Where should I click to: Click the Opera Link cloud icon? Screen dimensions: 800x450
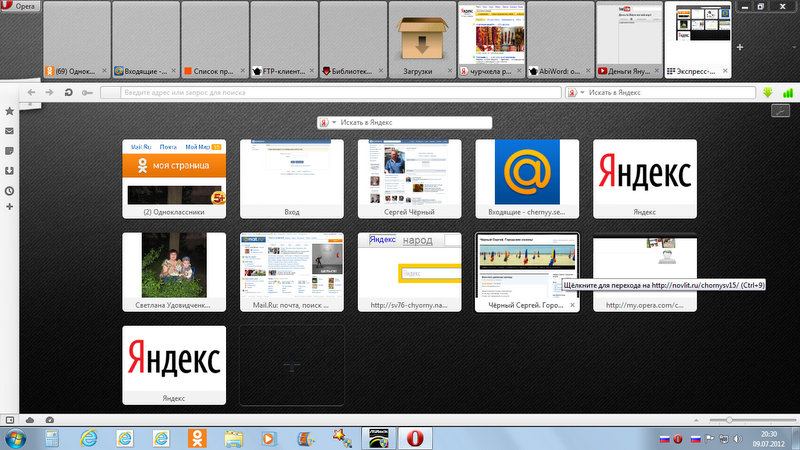tap(30, 420)
